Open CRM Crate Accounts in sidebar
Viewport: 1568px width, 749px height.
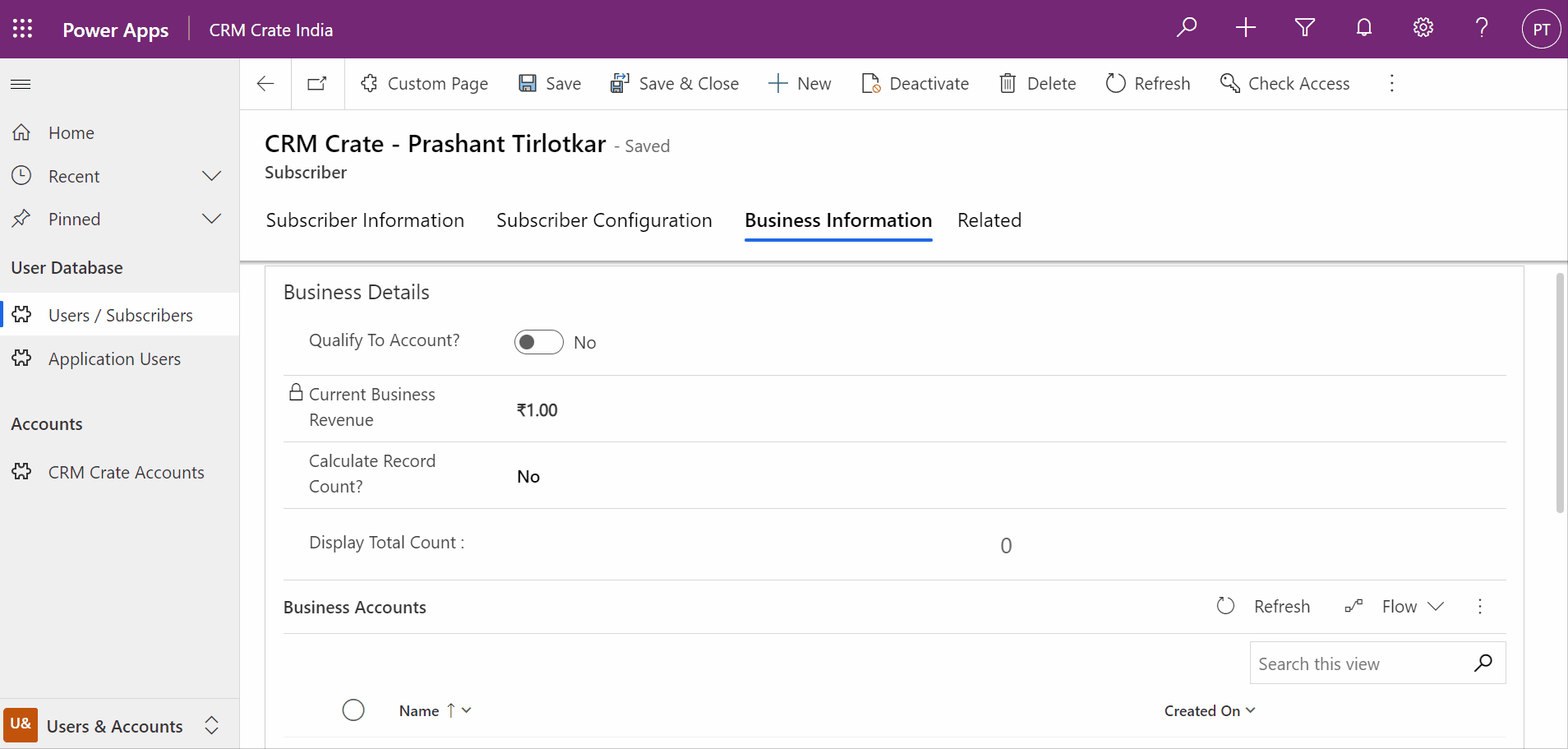click(x=125, y=472)
